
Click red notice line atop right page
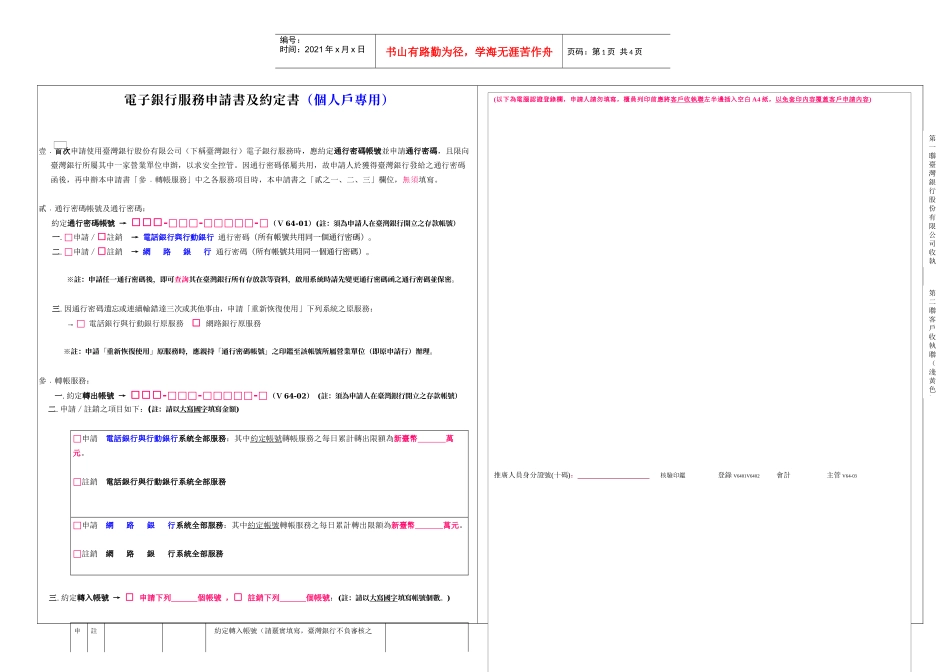(x=682, y=99)
